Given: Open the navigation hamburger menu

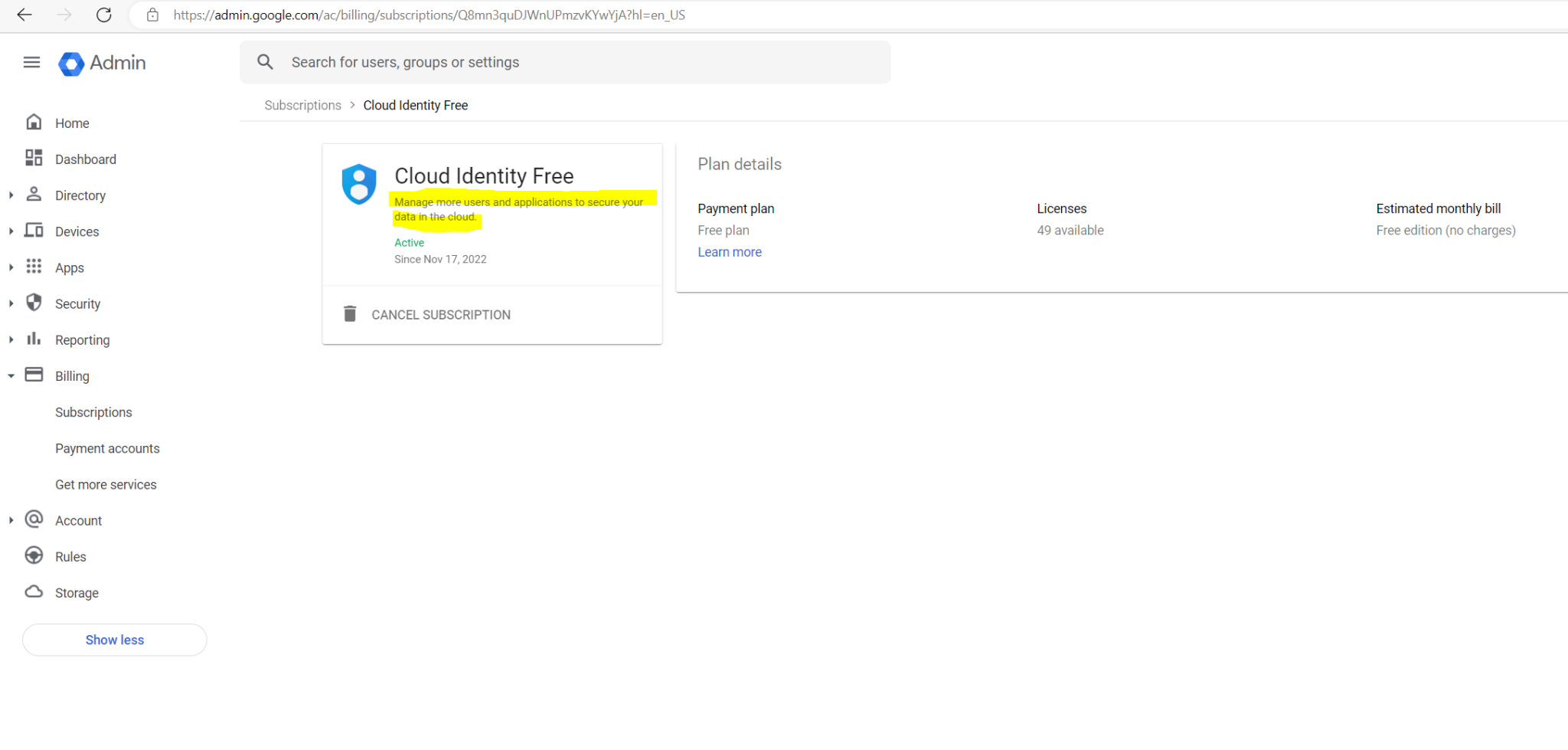Looking at the screenshot, I should tap(31, 62).
